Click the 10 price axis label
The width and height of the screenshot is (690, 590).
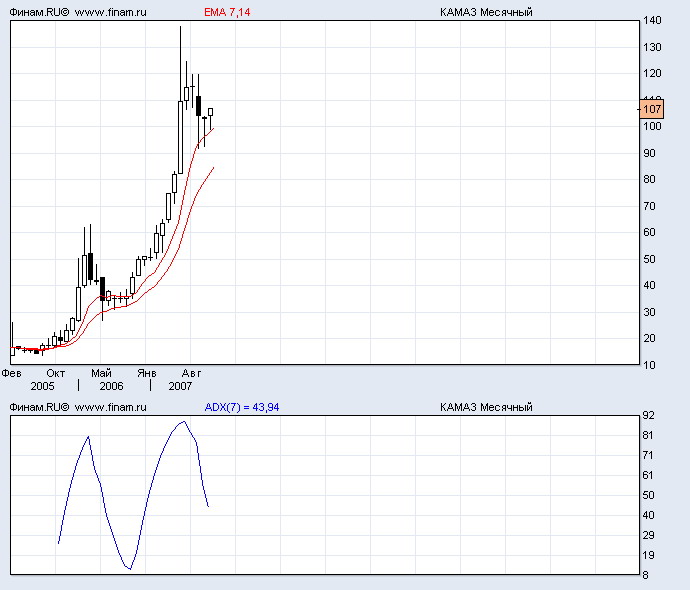650,365
